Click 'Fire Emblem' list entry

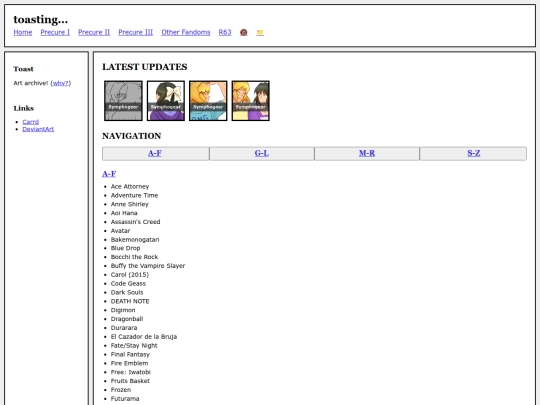(129, 363)
